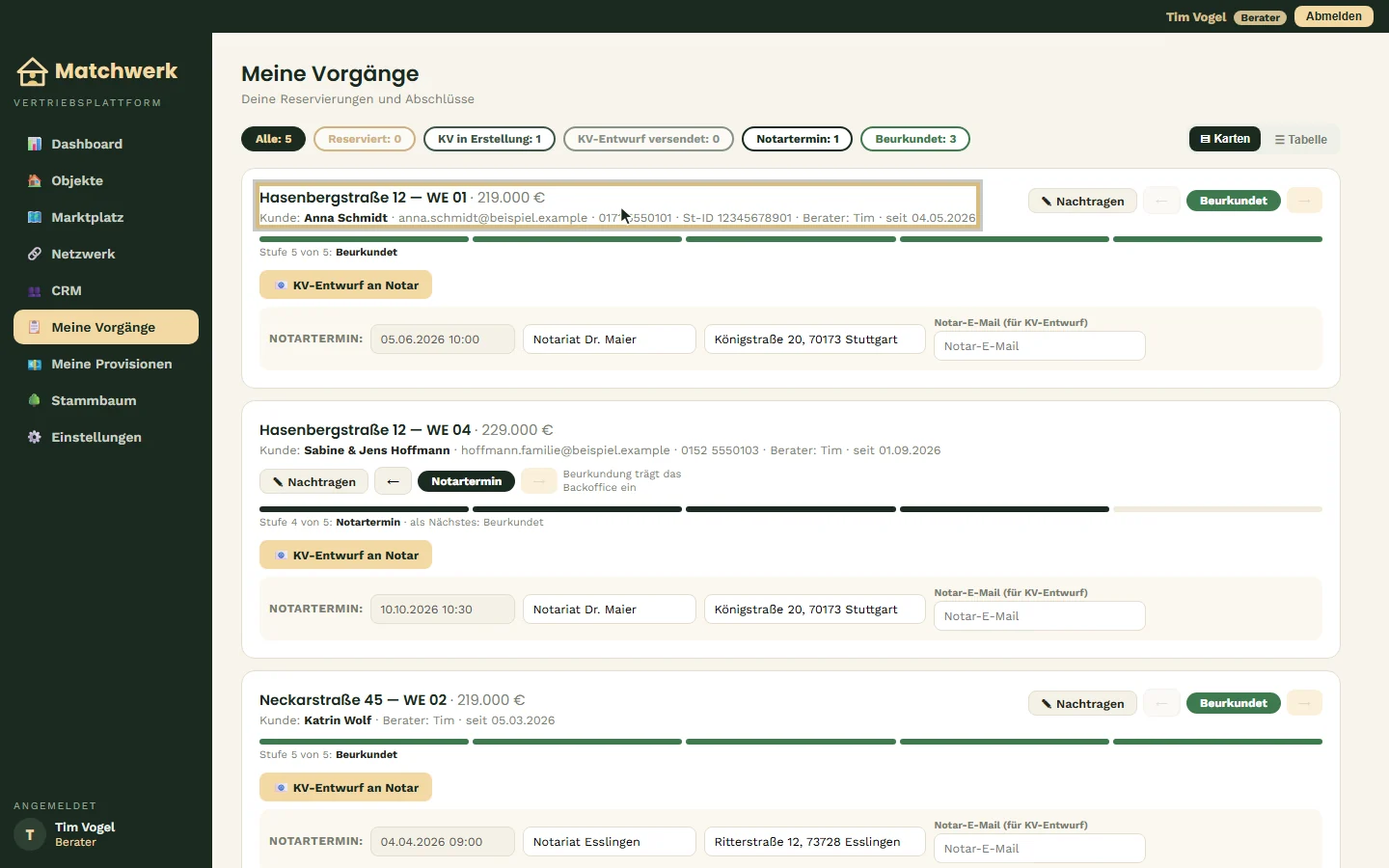The height and width of the screenshot is (868, 1389).
Task: Filter by Alle: 5
Action: (x=273, y=139)
